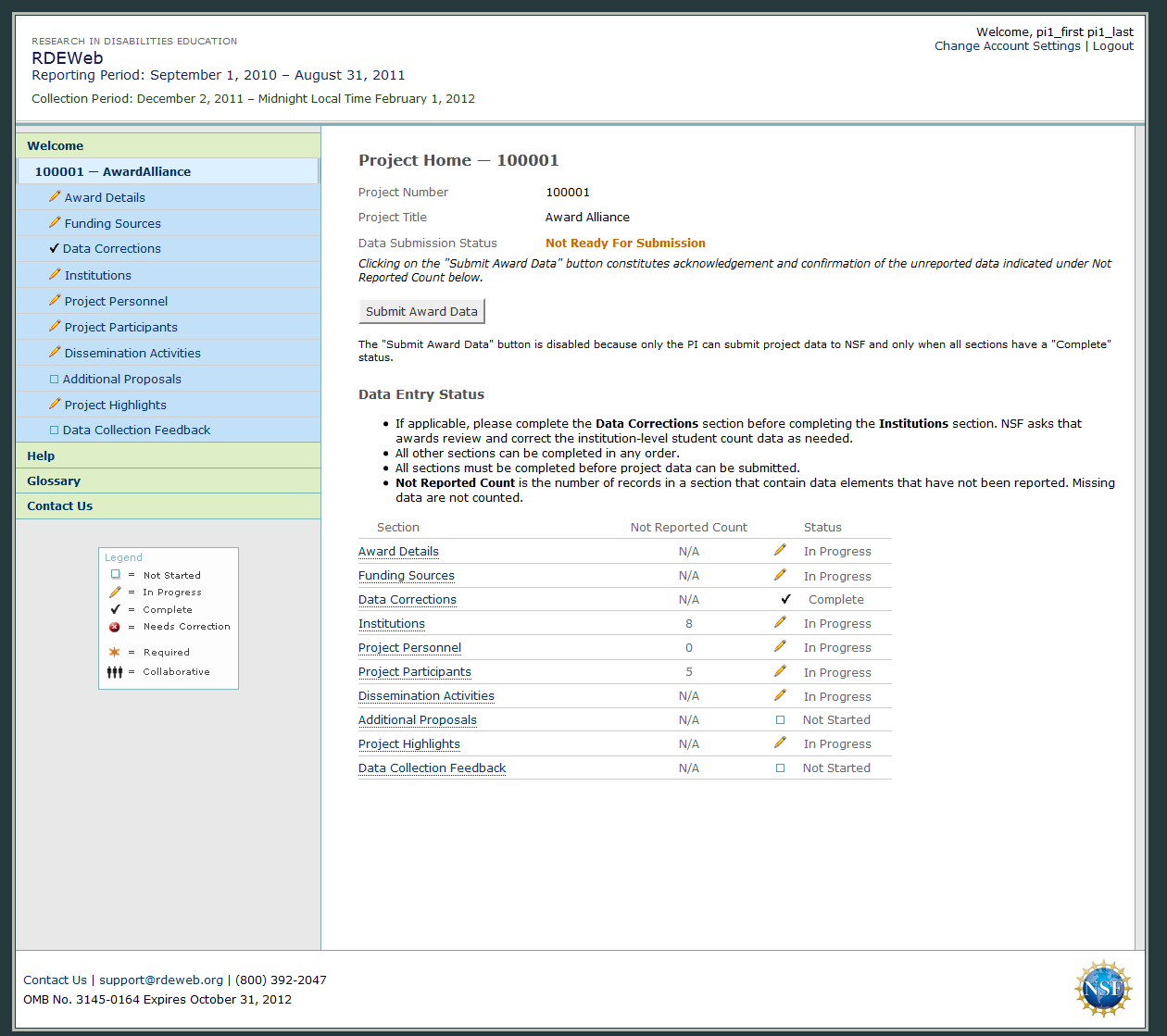
Task: Open the Help menu in sidebar
Action: [x=41, y=456]
